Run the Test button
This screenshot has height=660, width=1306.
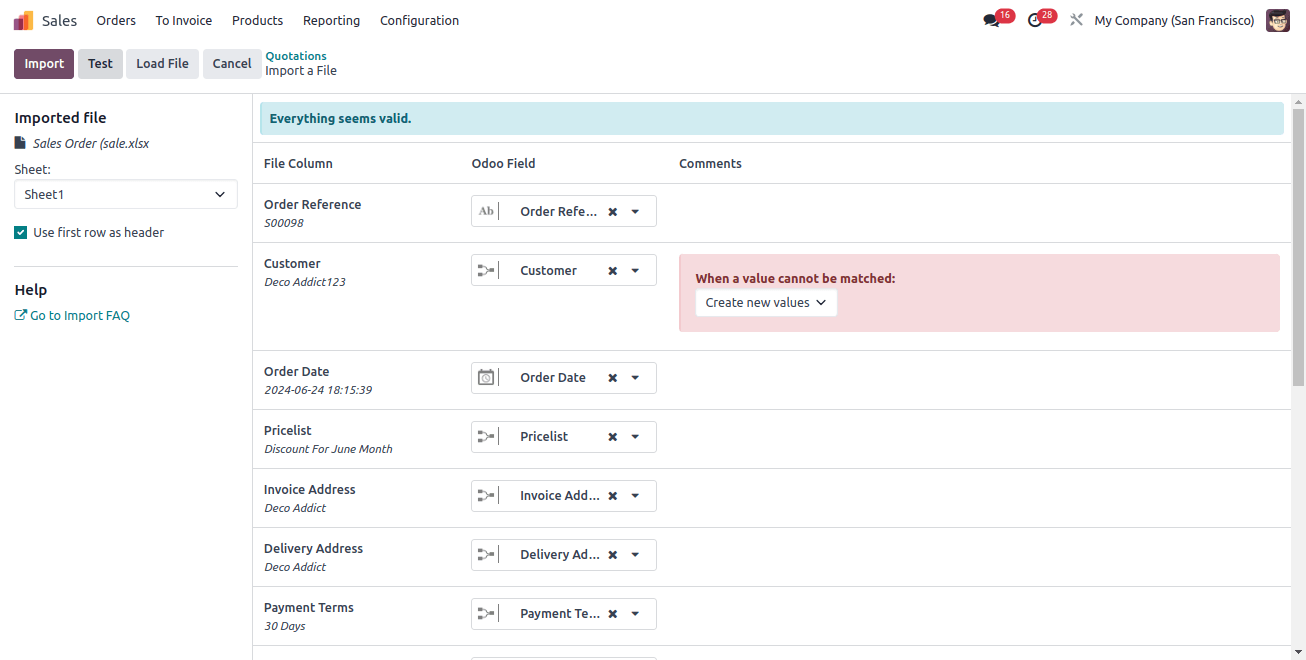click(100, 64)
